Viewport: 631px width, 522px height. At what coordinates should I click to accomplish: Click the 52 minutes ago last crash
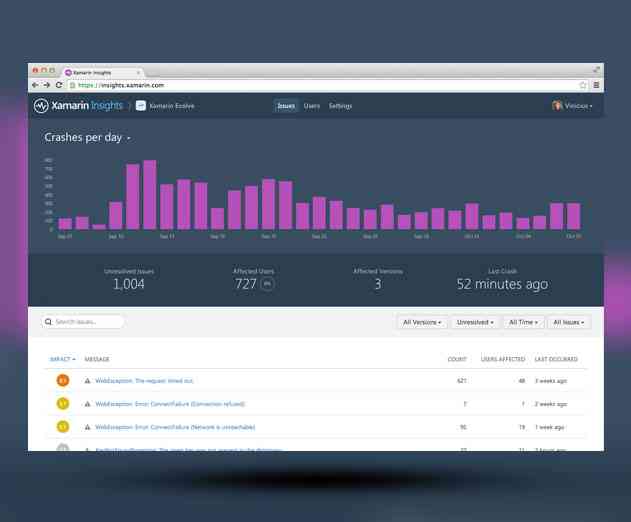(502, 284)
